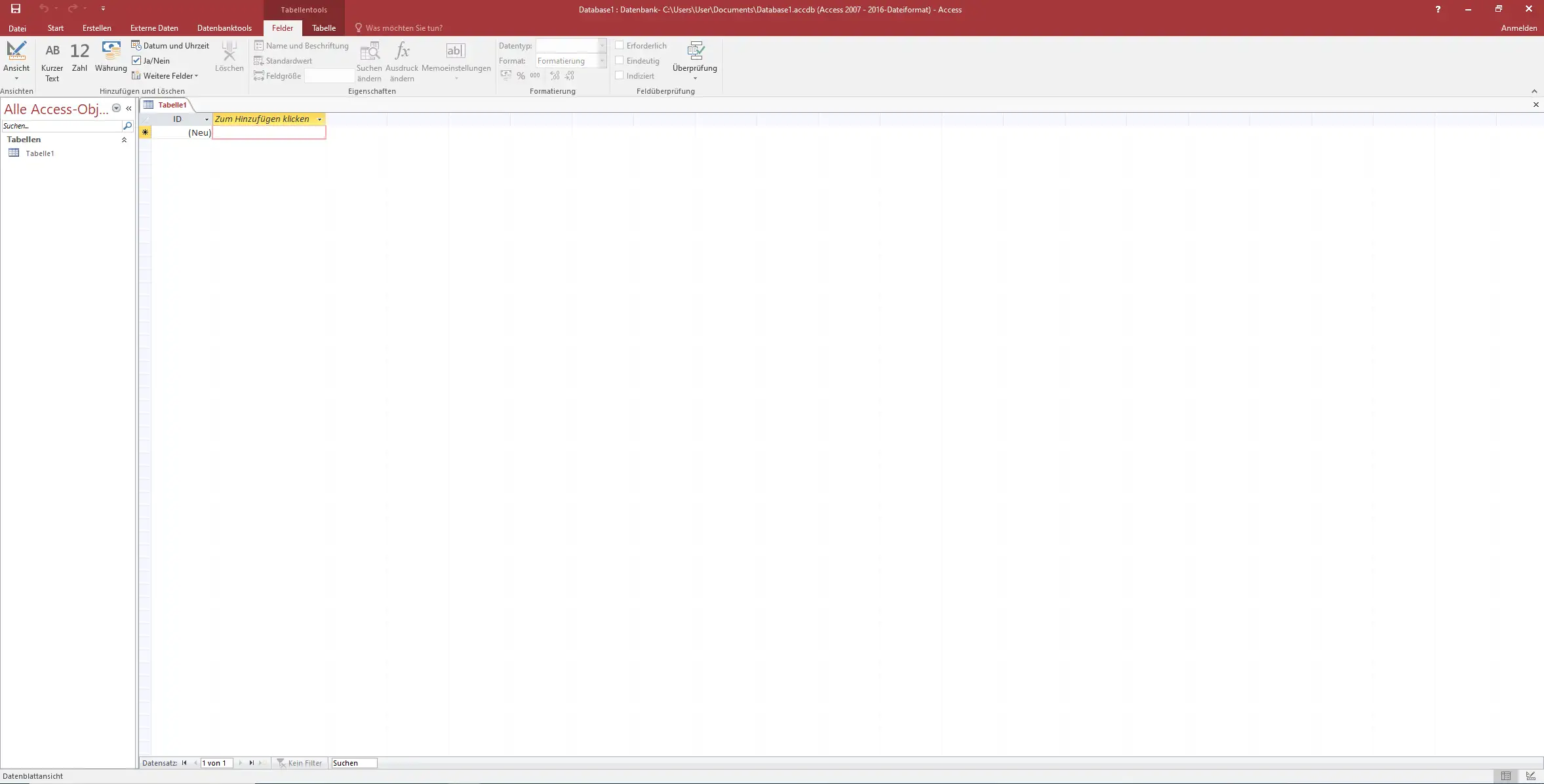The width and height of the screenshot is (1544, 784).
Task: Switch to design view via the status bar icon
Action: pos(1530,776)
